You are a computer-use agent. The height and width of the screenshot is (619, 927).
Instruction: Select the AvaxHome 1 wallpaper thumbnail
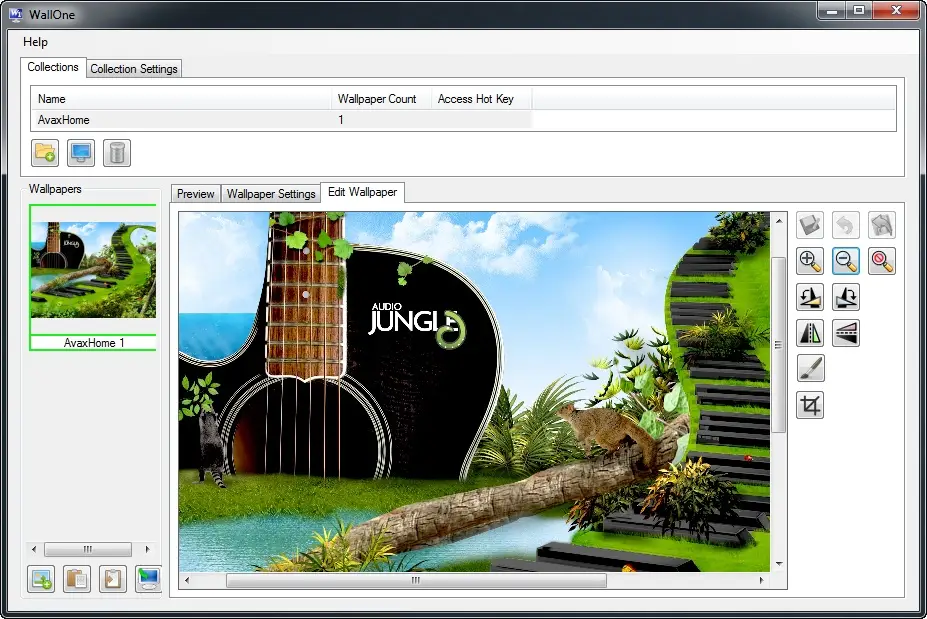(93, 270)
